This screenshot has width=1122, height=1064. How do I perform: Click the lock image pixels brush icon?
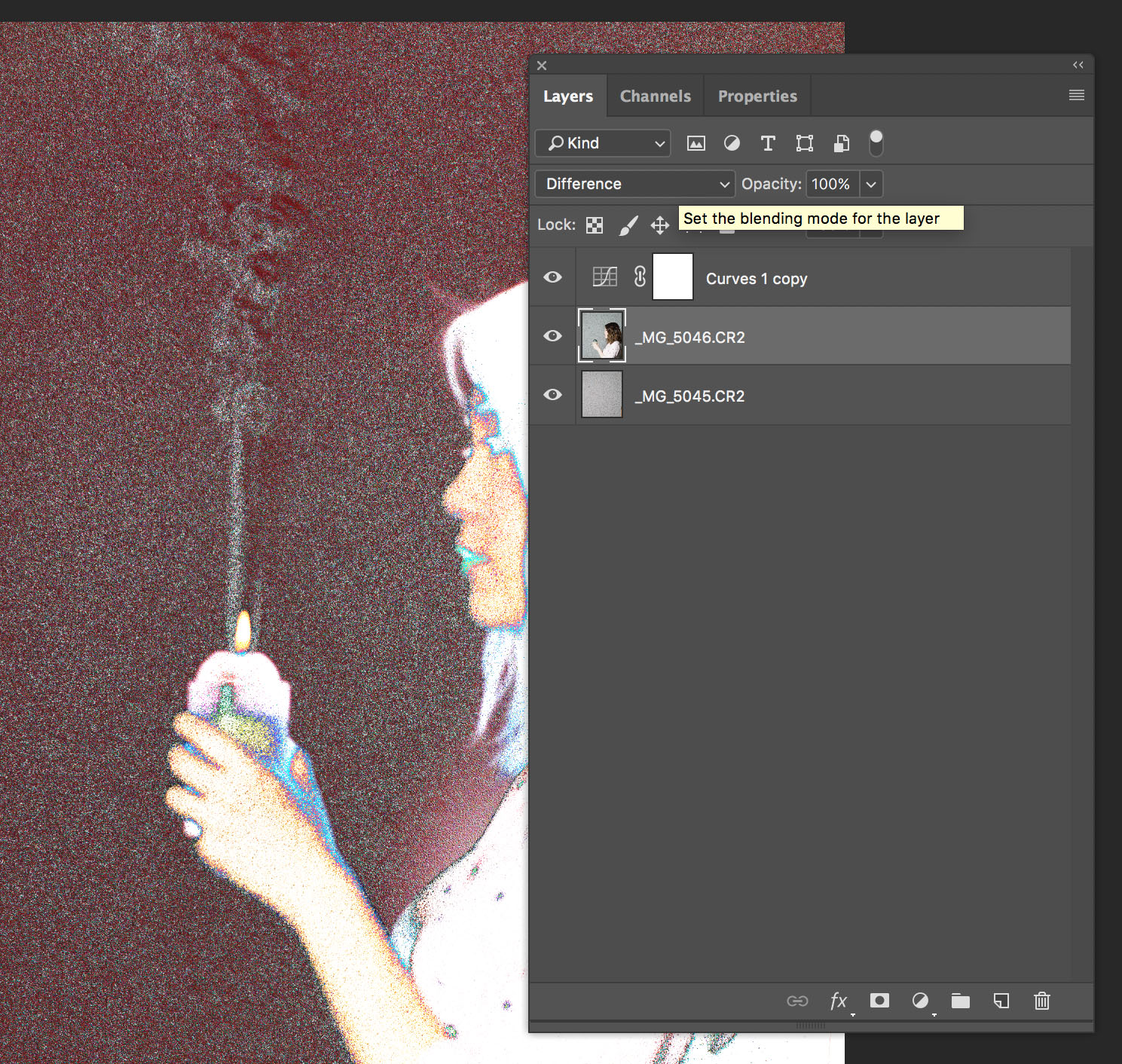click(x=628, y=225)
